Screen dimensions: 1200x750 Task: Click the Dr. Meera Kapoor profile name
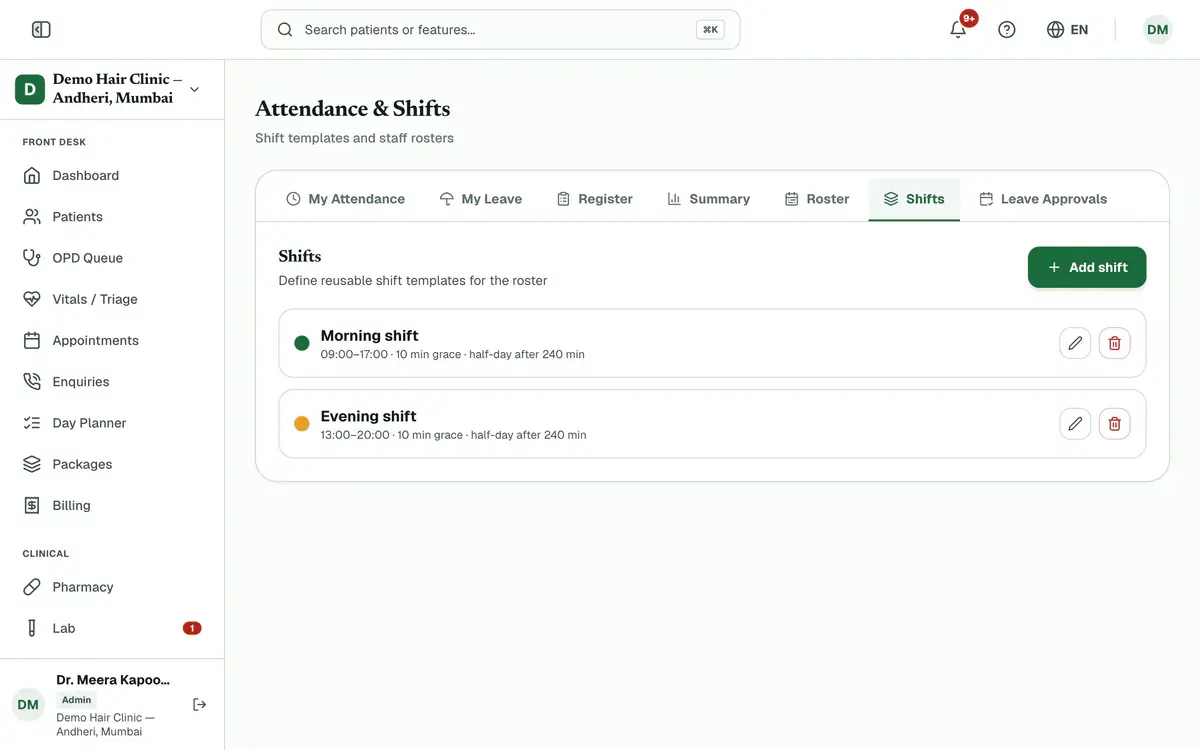[113, 680]
